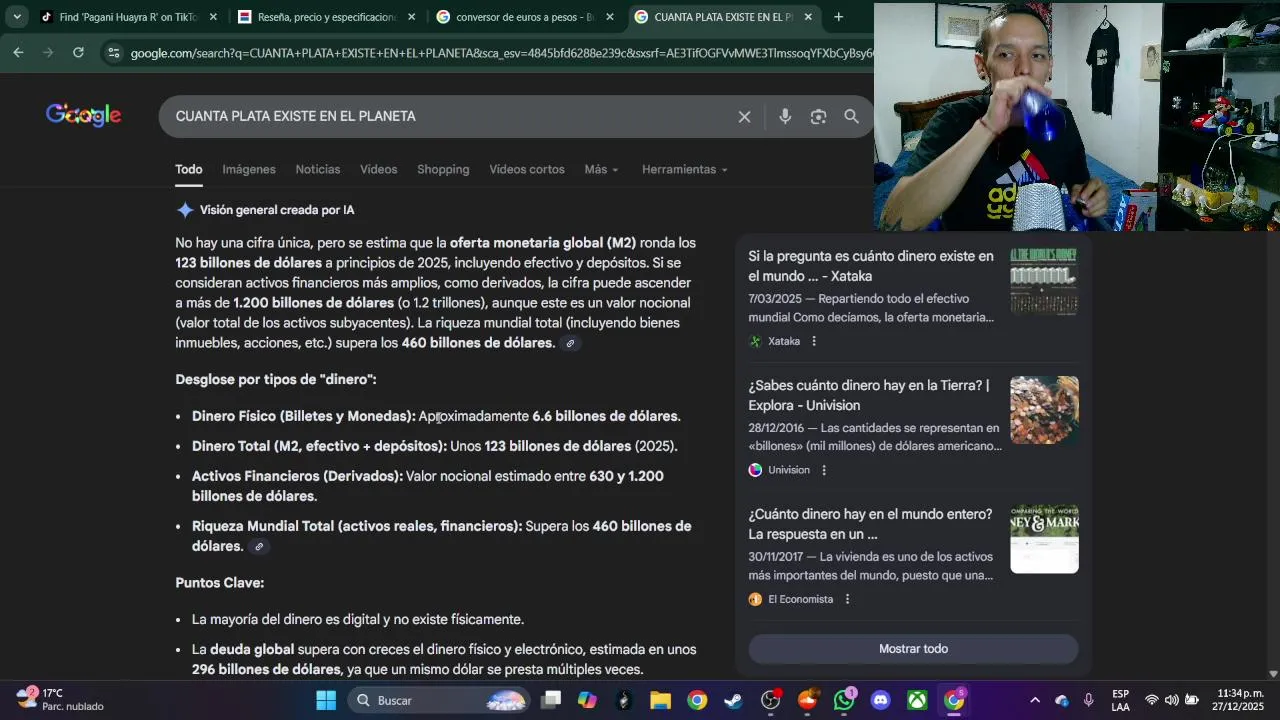Viewport: 1280px width, 720px height.
Task: Click the link icon after Riqueza Mundial Total bullet
Action: (x=259, y=547)
